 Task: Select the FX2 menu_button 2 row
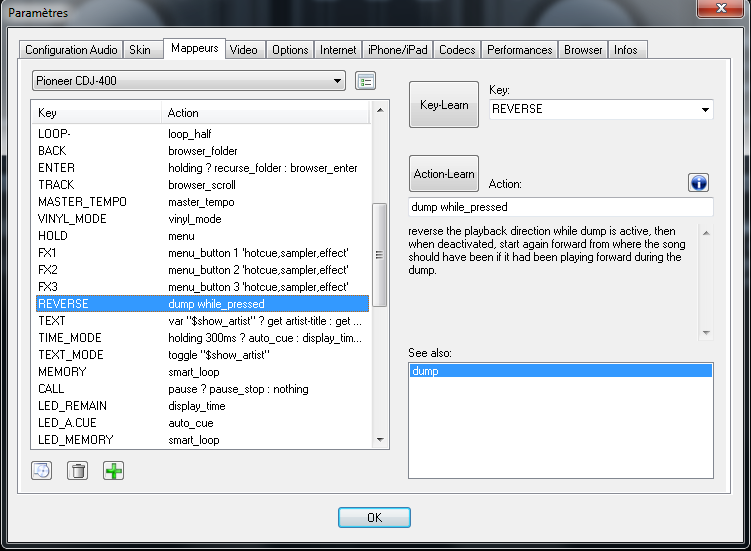[202, 270]
